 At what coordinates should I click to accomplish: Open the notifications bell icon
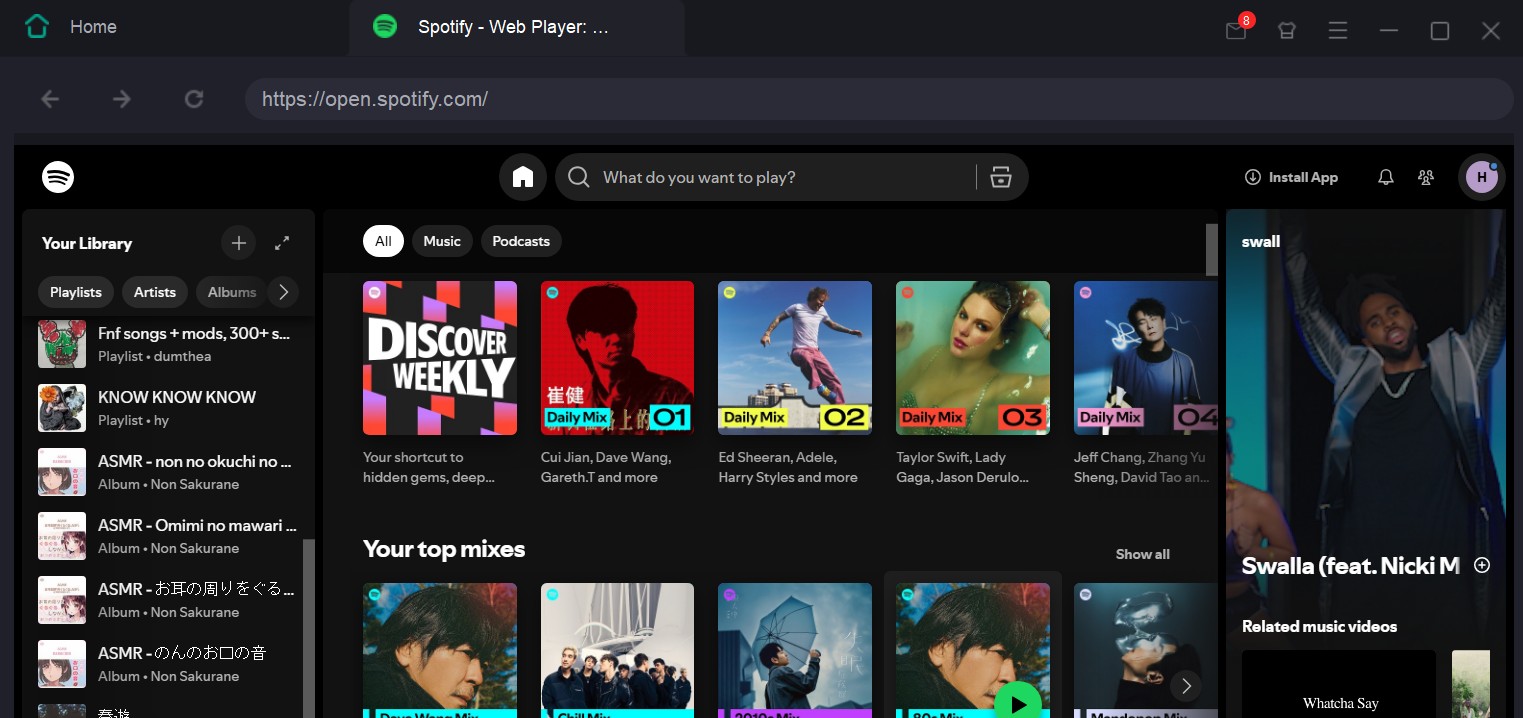coord(1385,177)
